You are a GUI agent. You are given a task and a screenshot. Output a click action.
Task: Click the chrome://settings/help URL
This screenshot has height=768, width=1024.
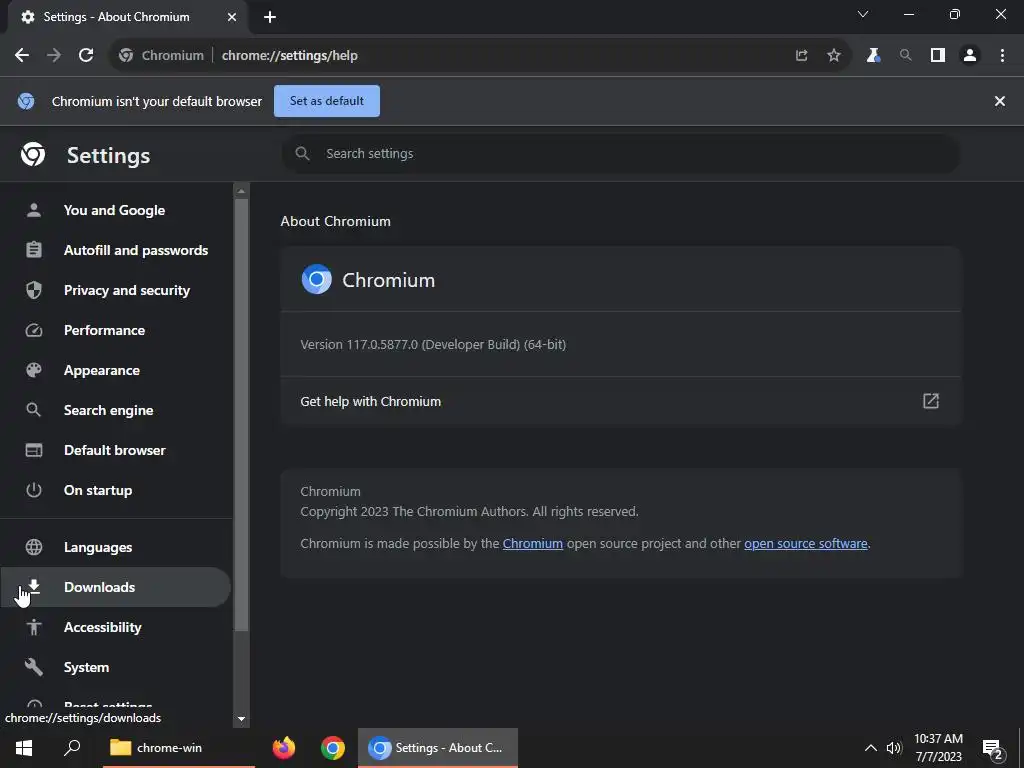290,56
